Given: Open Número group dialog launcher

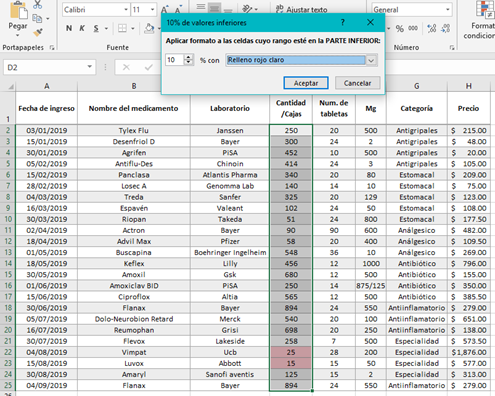Looking at the screenshot, I should click(x=452, y=48).
